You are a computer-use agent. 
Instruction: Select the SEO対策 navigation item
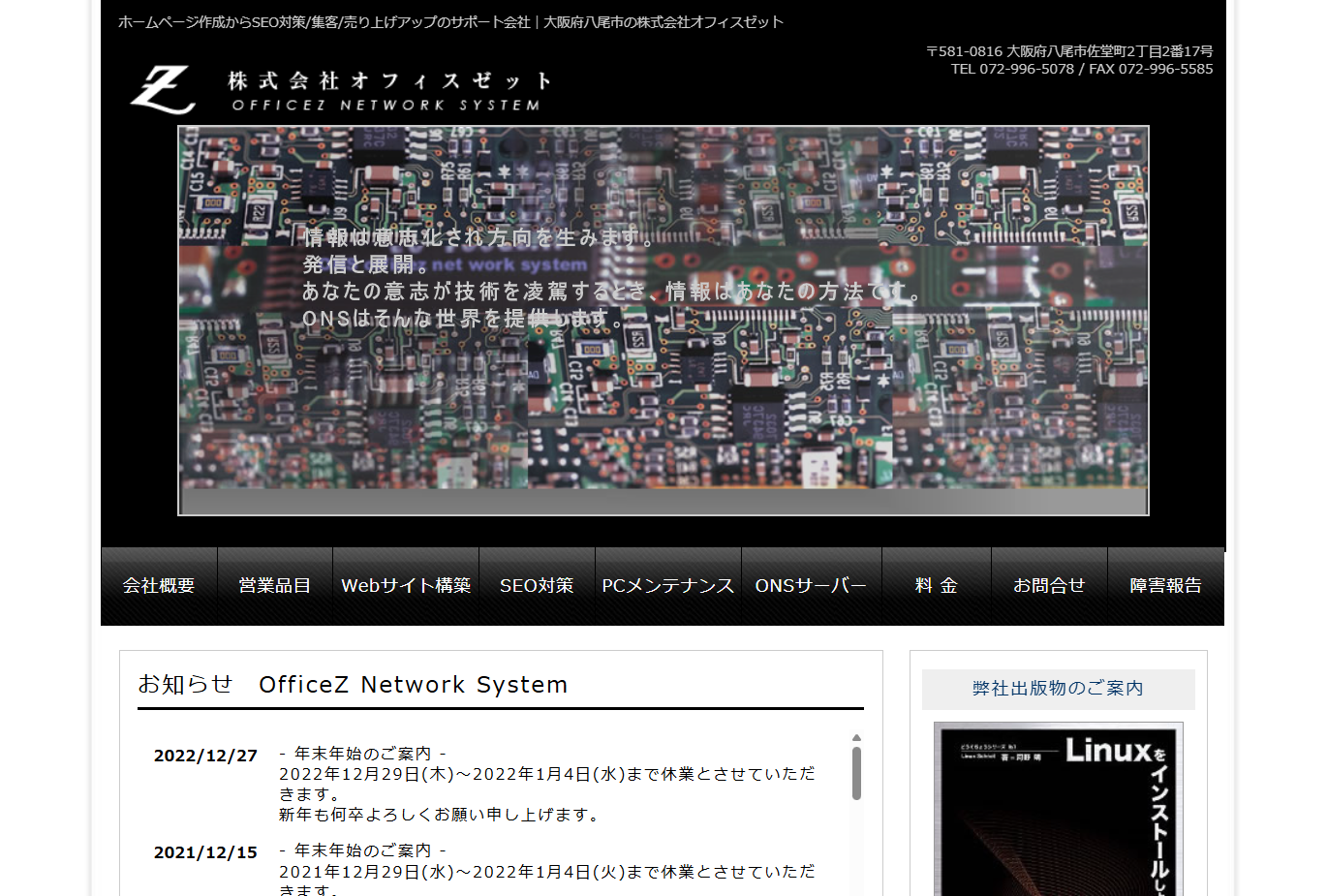click(x=537, y=586)
